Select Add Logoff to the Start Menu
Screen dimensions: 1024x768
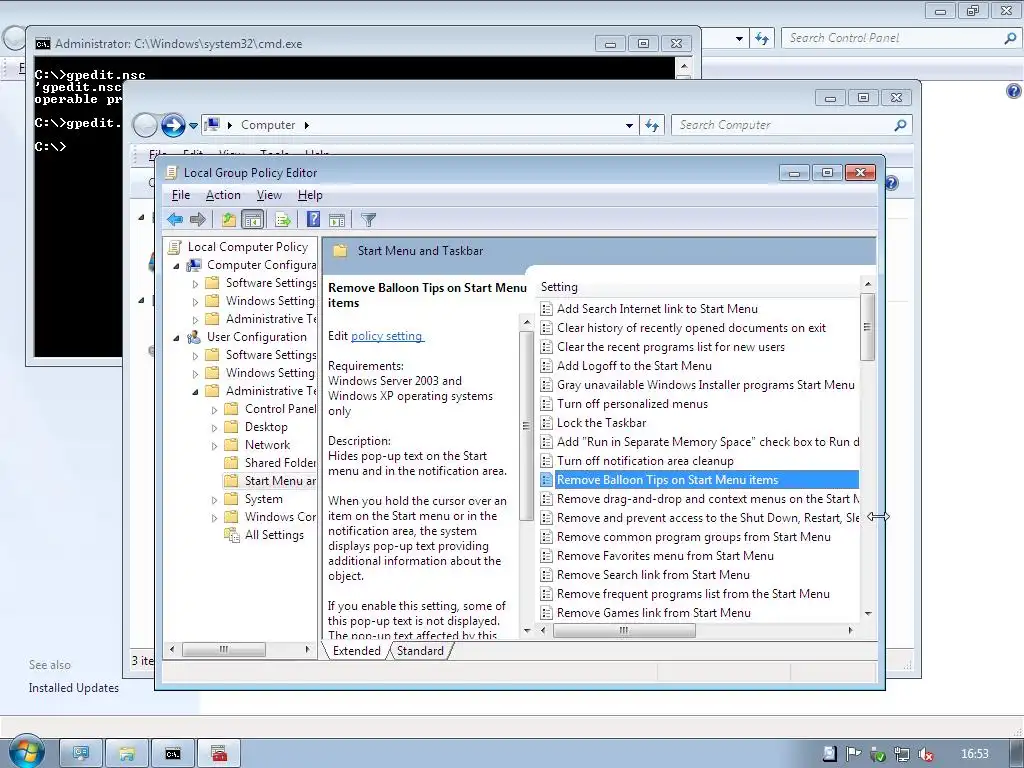click(x=634, y=366)
